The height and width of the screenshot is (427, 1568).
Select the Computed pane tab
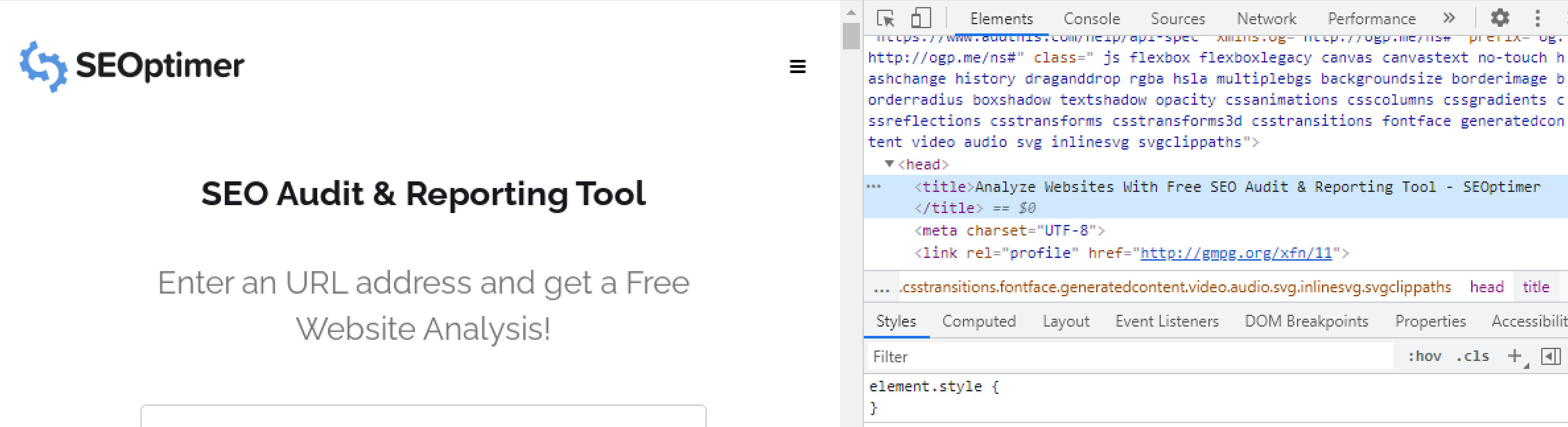[979, 321]
